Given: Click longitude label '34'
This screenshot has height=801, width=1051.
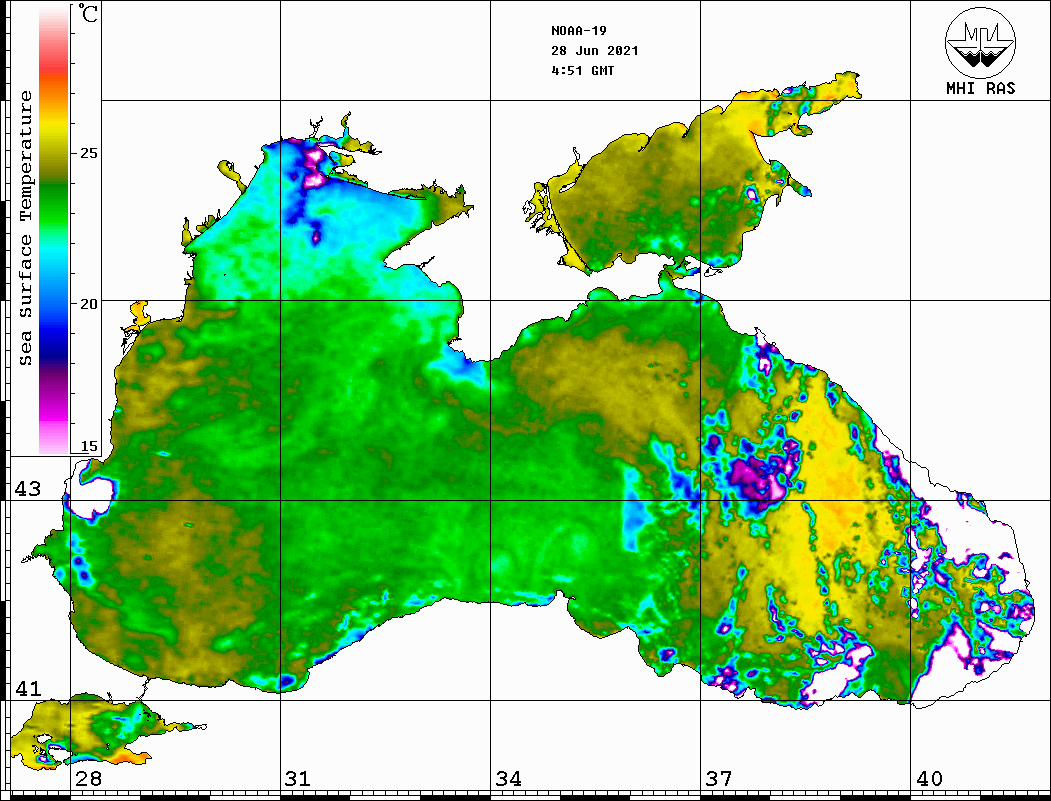Looking at the screenshot, I should 509,778.
